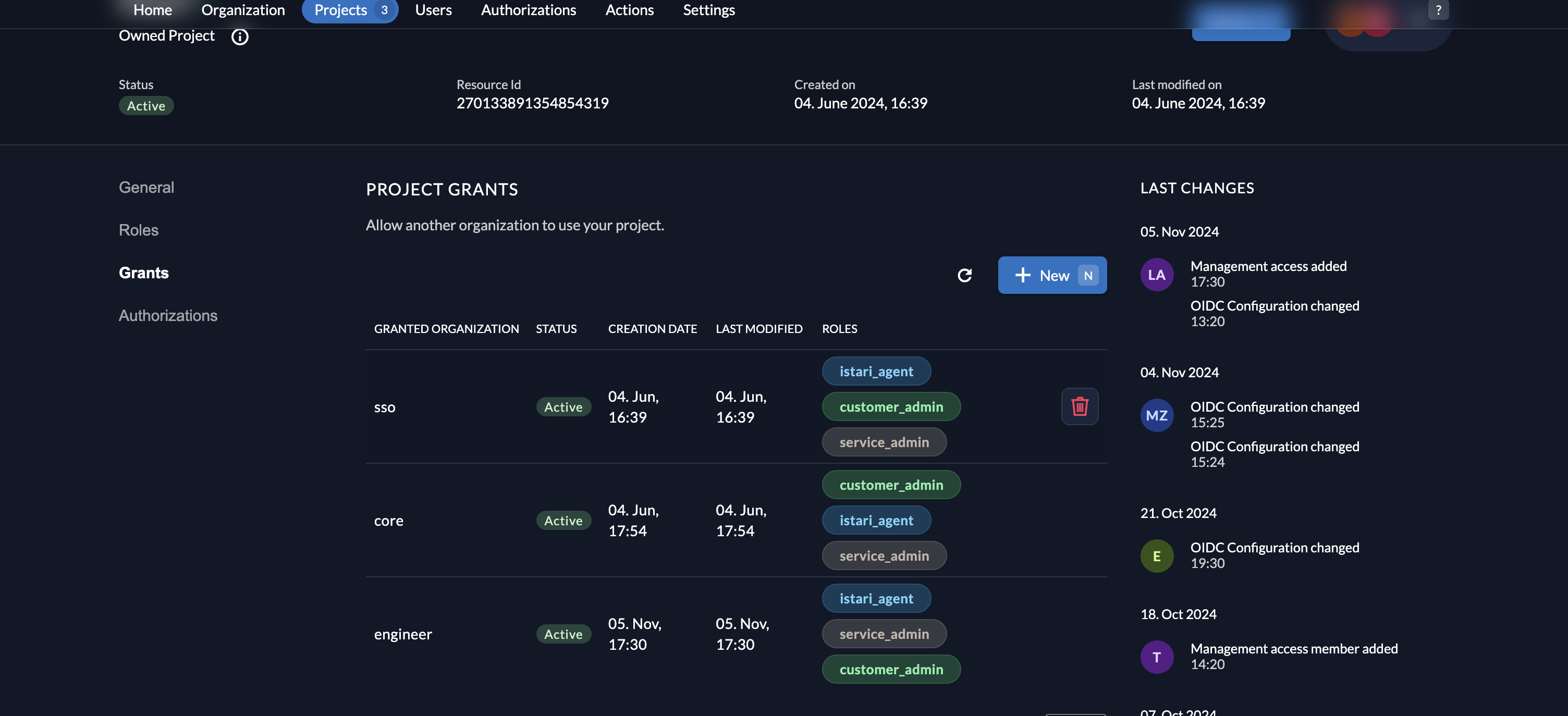
Task: Sort by Granted Organization column header
Action: click(x=446, y=329)
